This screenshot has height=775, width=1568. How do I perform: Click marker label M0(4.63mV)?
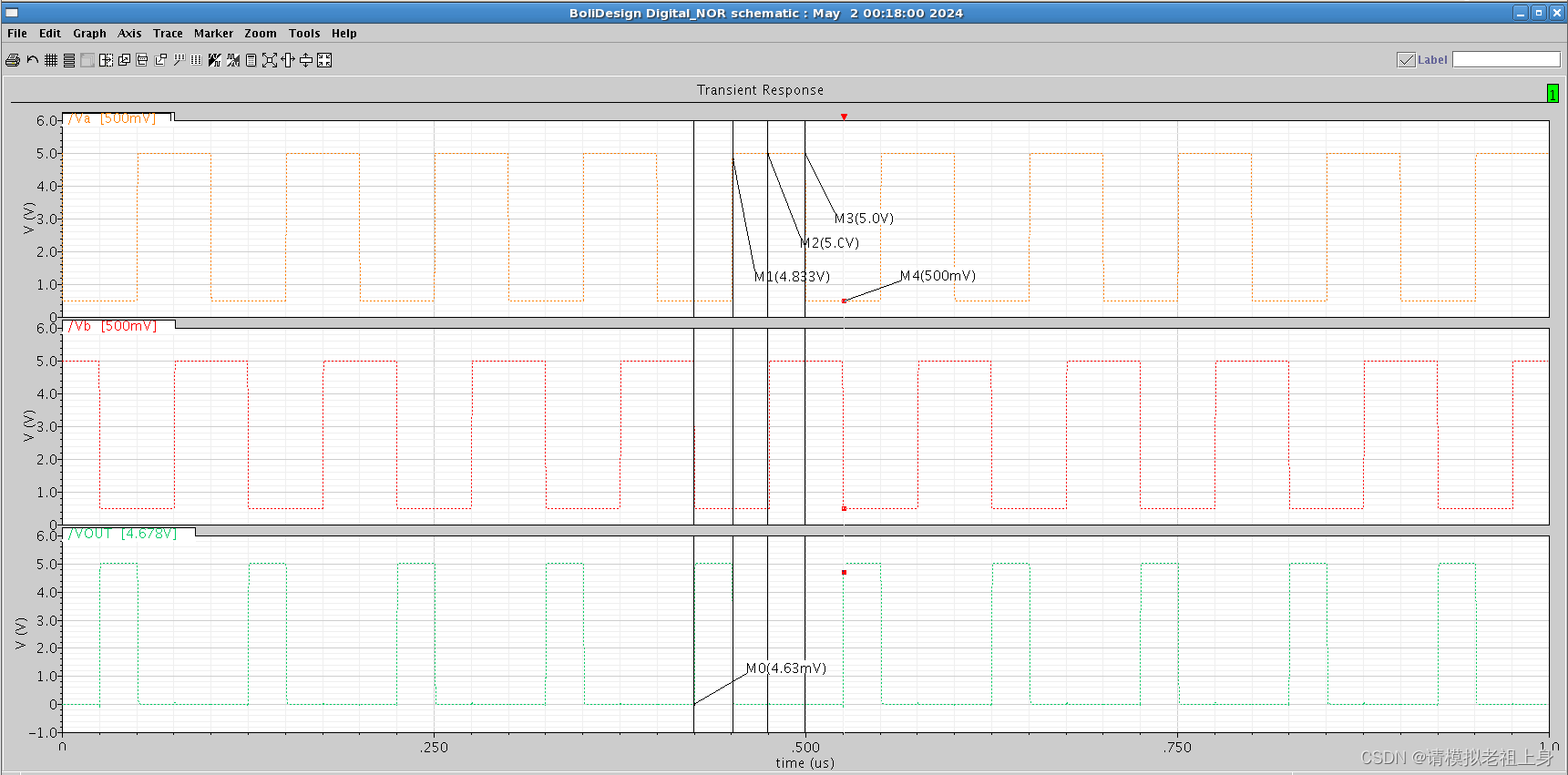[786, 668]
